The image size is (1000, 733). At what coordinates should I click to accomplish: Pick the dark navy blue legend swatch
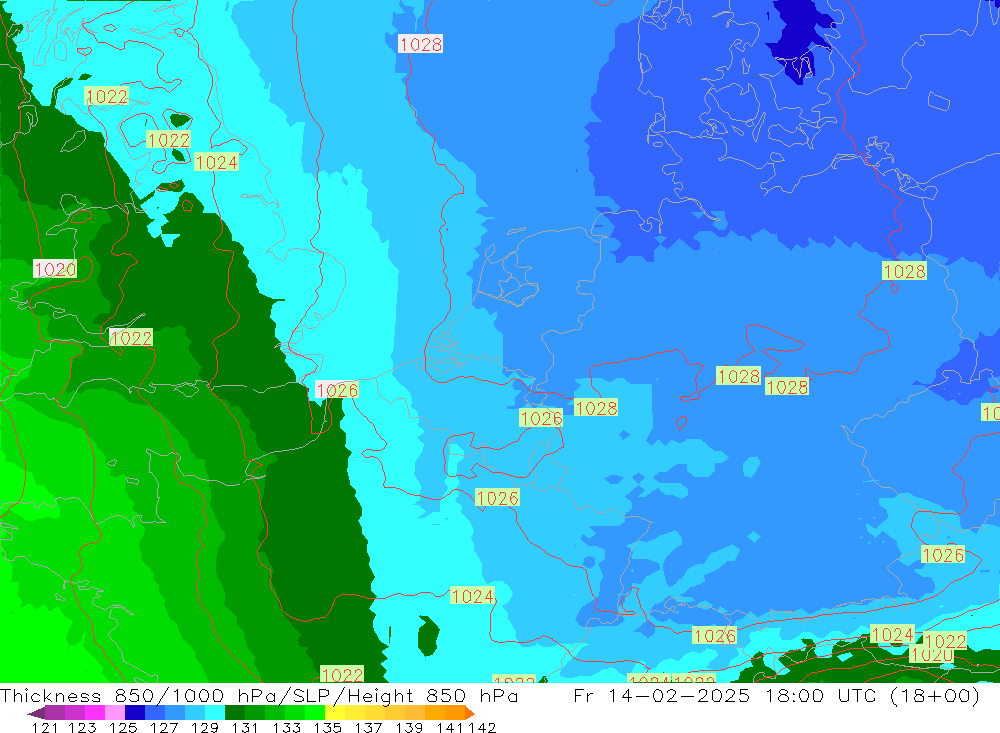coord(135,713)
